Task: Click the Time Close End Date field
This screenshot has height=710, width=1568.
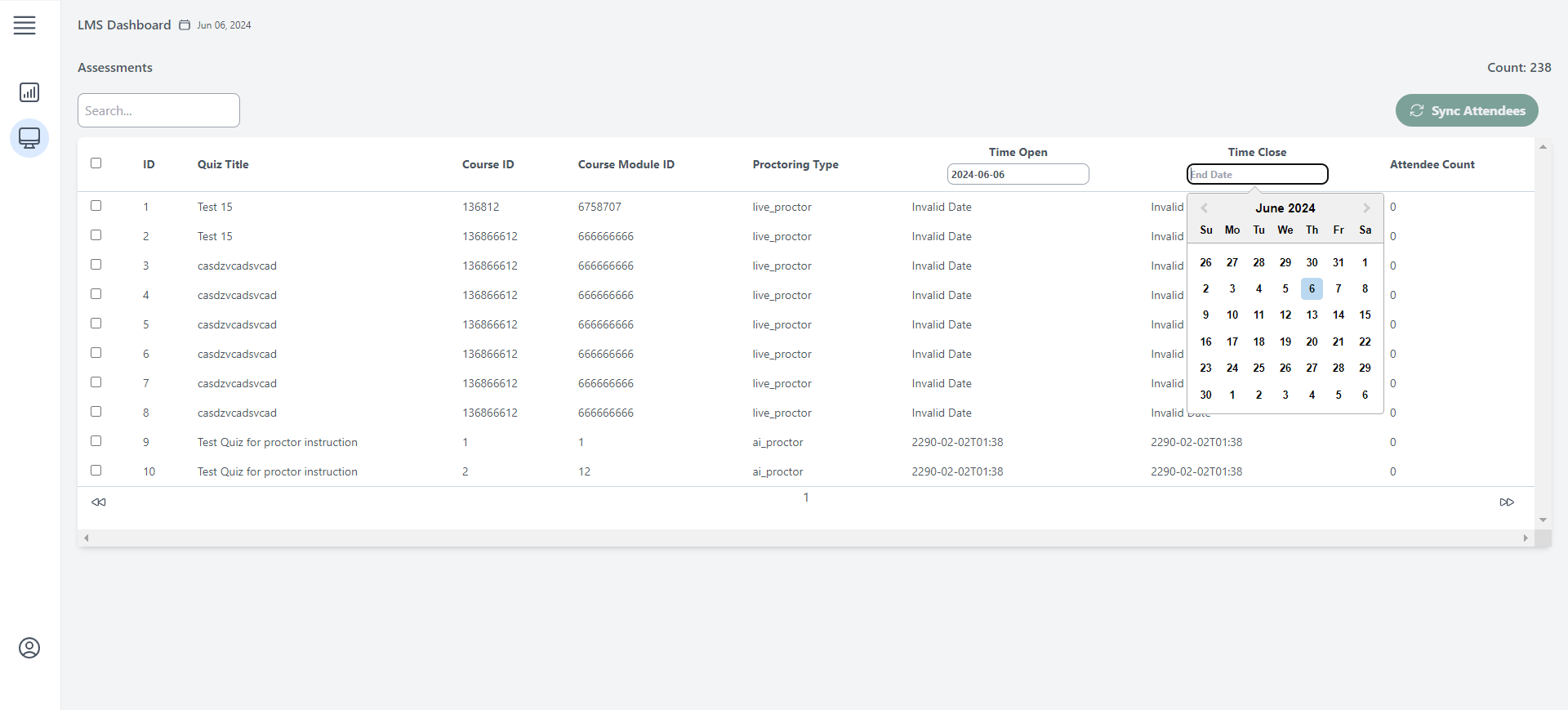Action: point(1257,174)
